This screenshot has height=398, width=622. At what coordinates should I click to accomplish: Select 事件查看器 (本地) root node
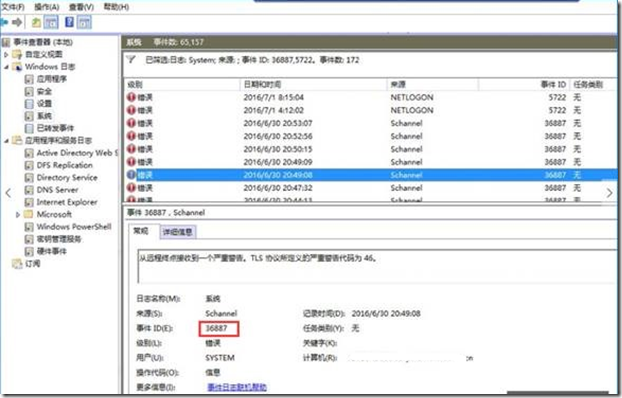coord(43,42)
